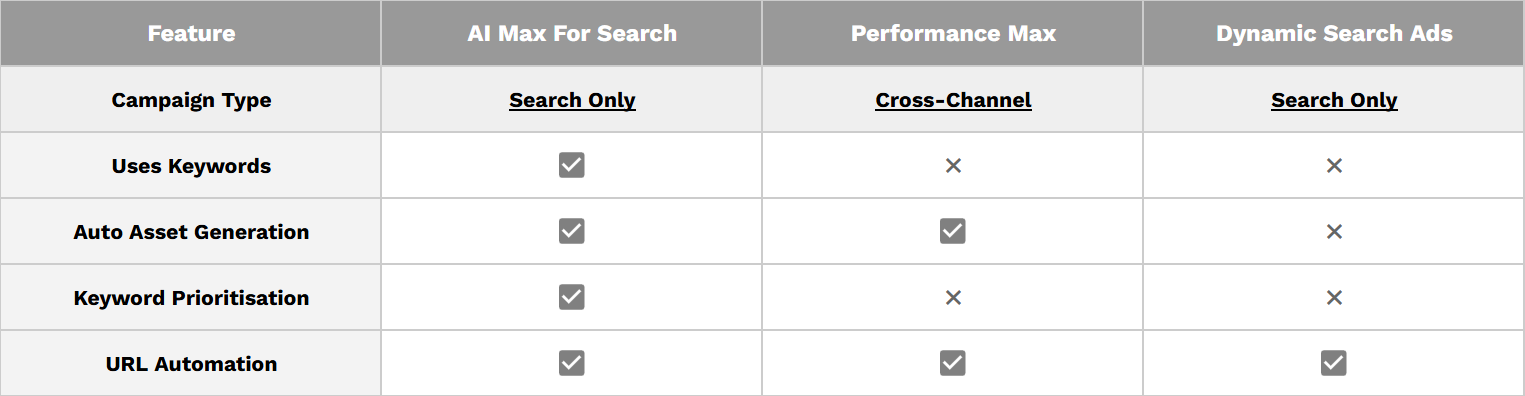Click Uses Keywords X mark under Performance Max
This screenshot has height=396, width=1525.
[953, 165]
